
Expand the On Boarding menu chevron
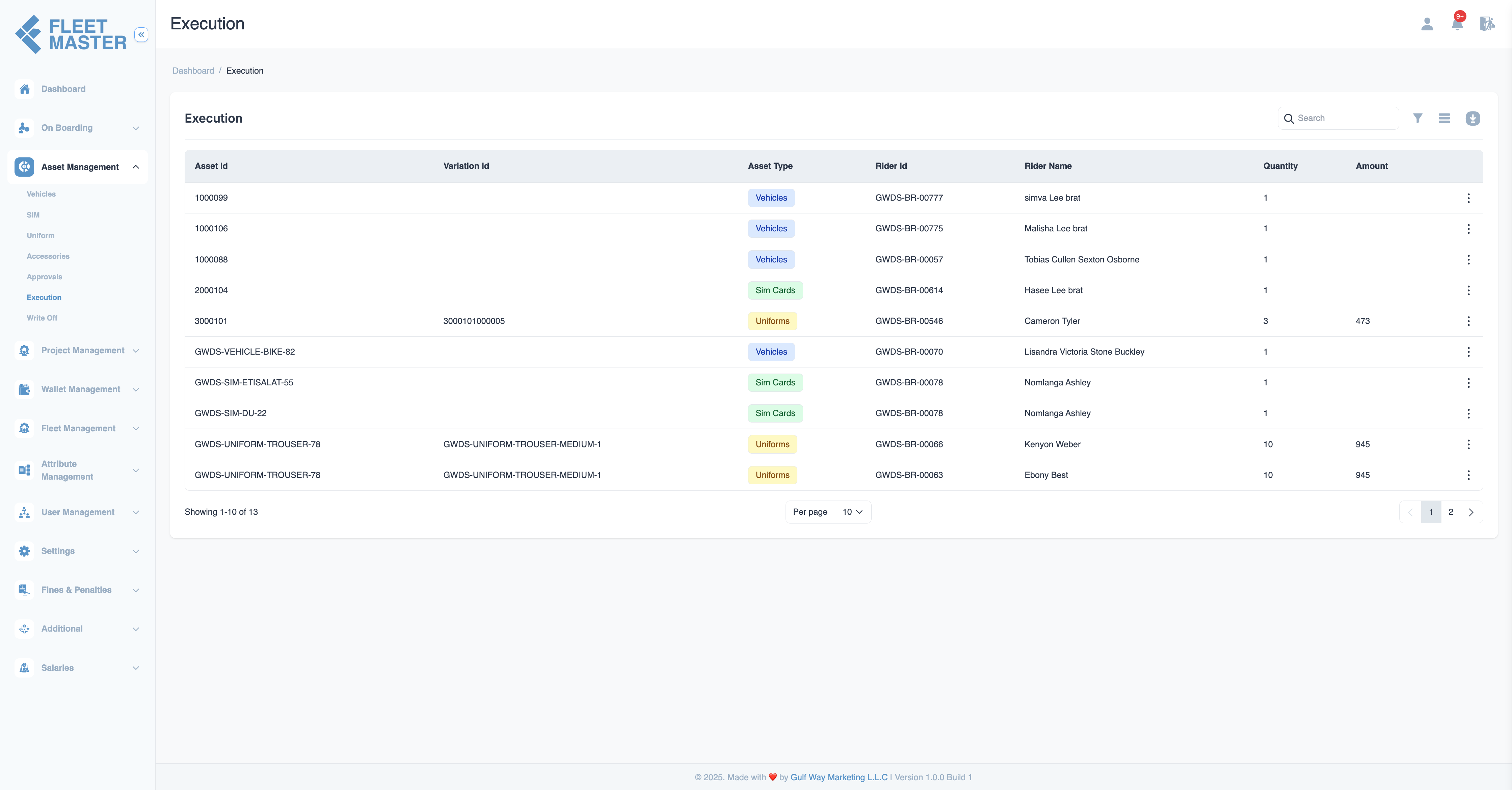click(x=136, y=128)
